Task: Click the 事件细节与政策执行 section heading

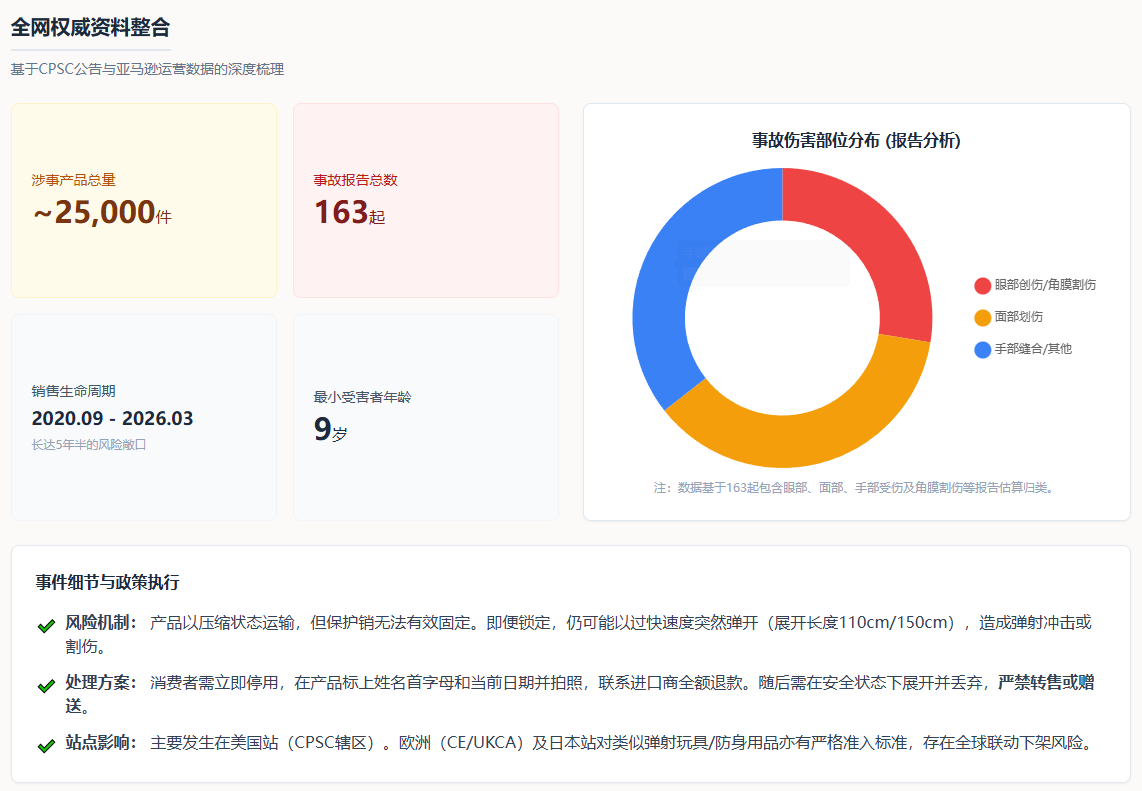Action: click(108, 582)
